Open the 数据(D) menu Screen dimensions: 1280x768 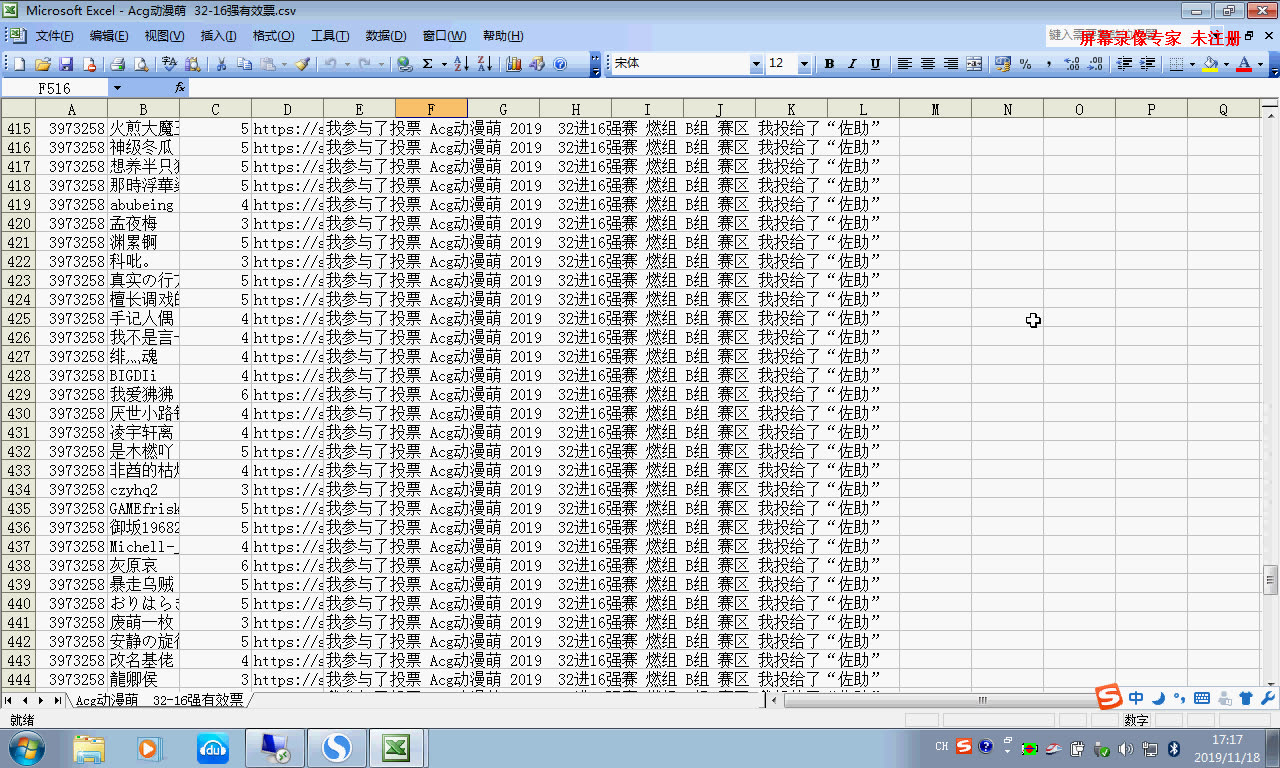click(385, 36)
